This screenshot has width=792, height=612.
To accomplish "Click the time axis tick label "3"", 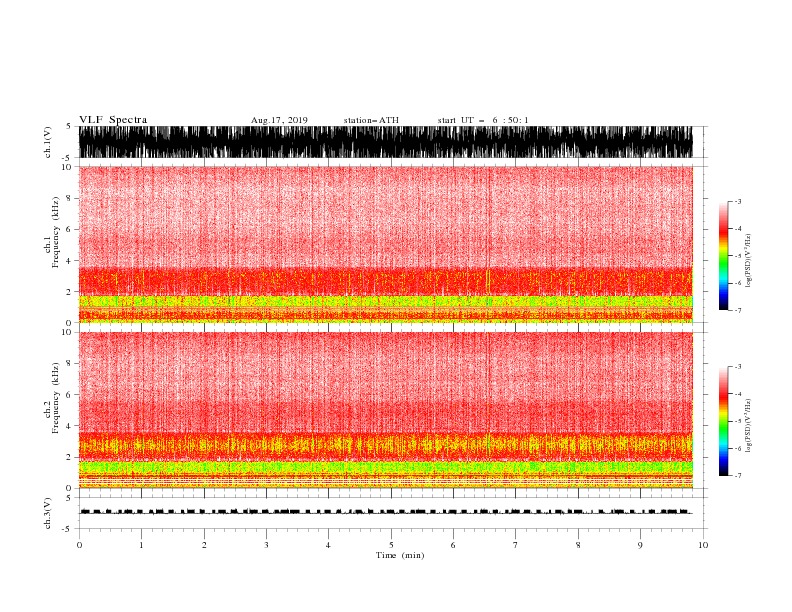I will (266, 545).
